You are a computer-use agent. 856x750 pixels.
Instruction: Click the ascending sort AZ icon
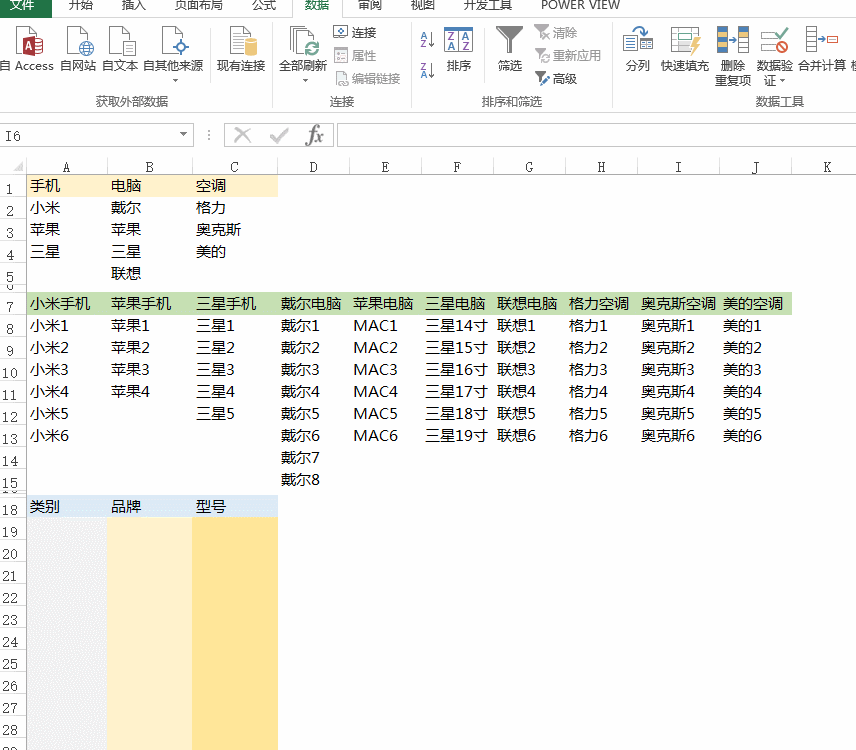[x=425, y=40]
